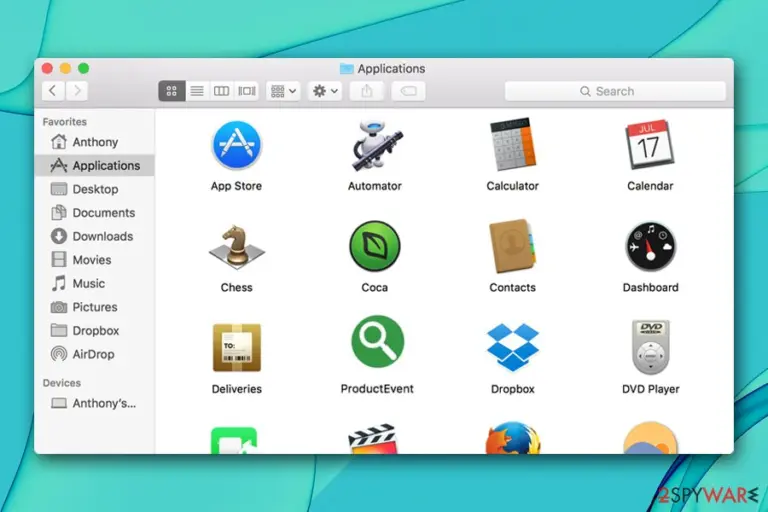768x512 pixels.
Task: Open the App Store application icon
Action: point(237,145)
